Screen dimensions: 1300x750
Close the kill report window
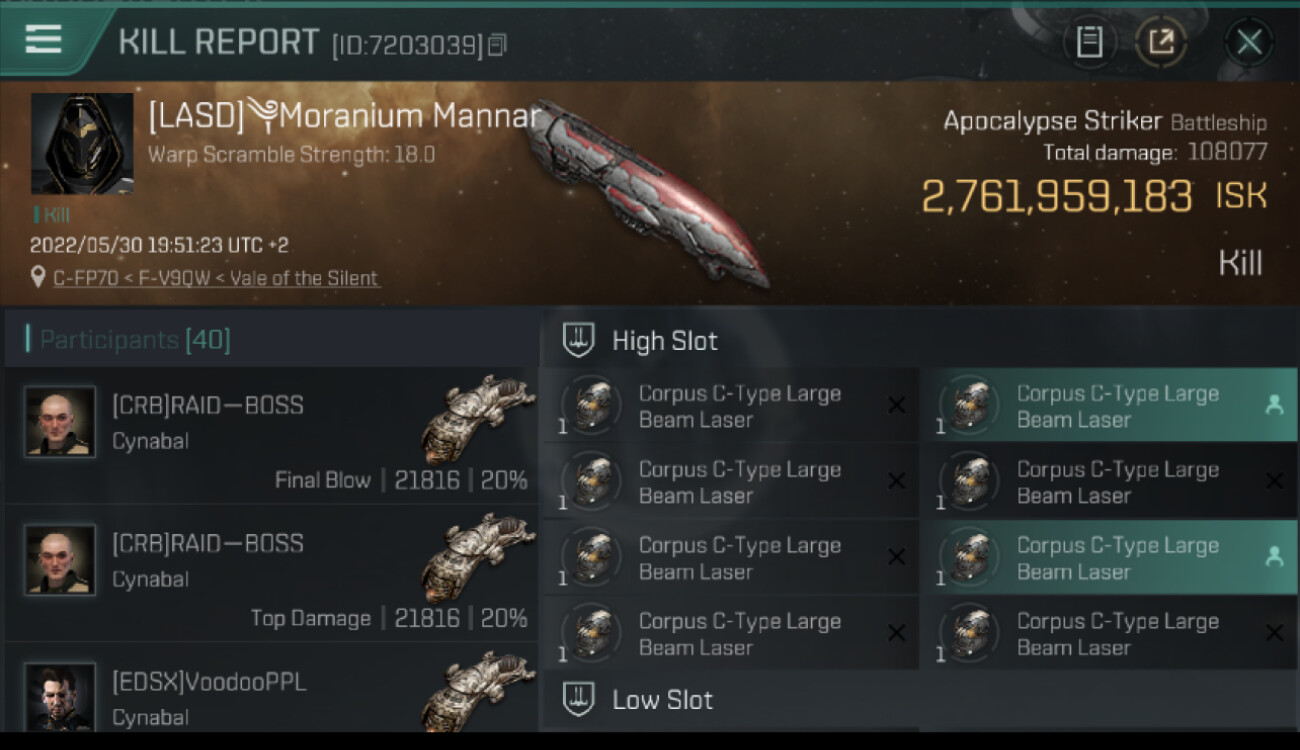(1249, 42)
